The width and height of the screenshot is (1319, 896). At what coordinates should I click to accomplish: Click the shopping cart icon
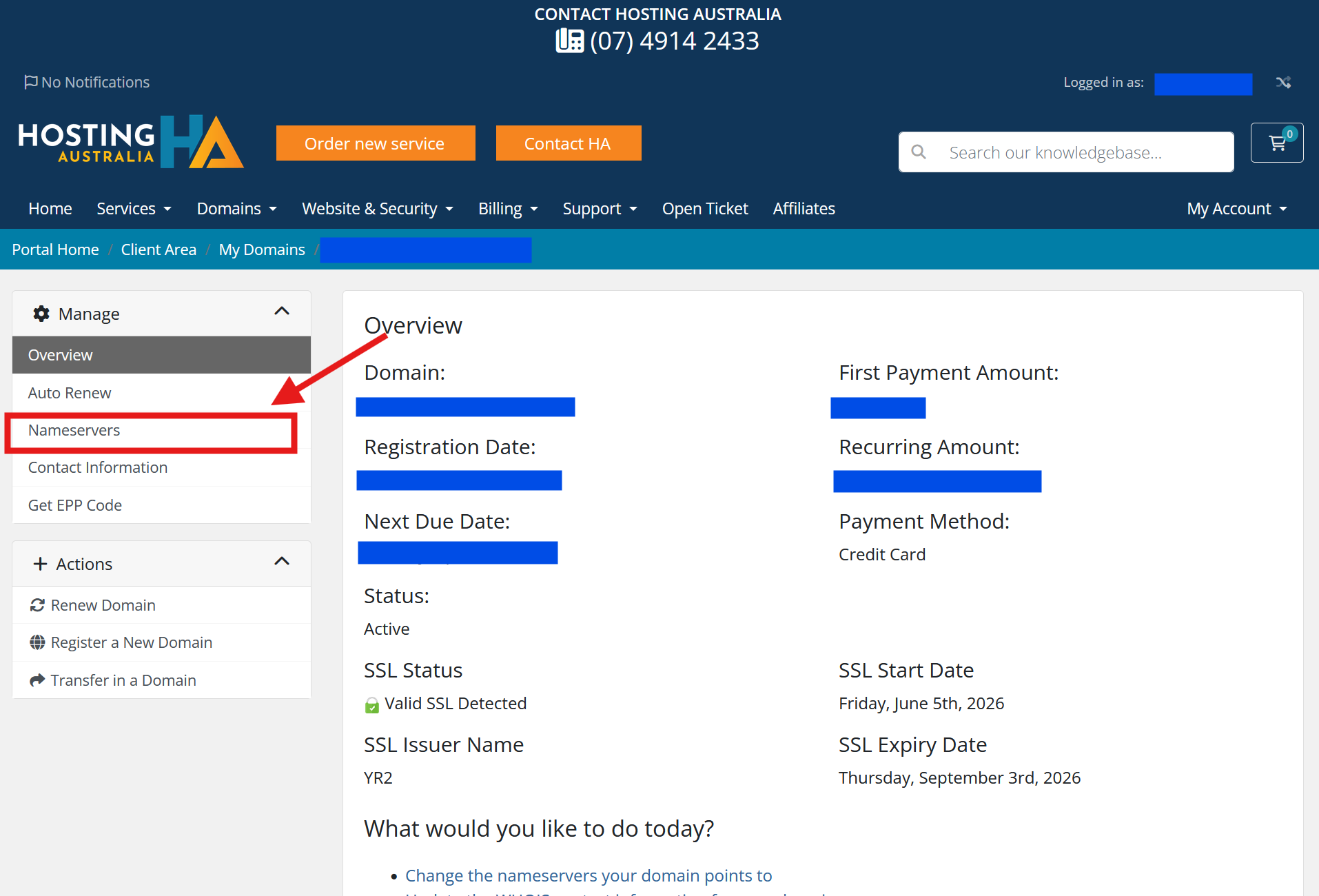click(x=1277, y=143)
